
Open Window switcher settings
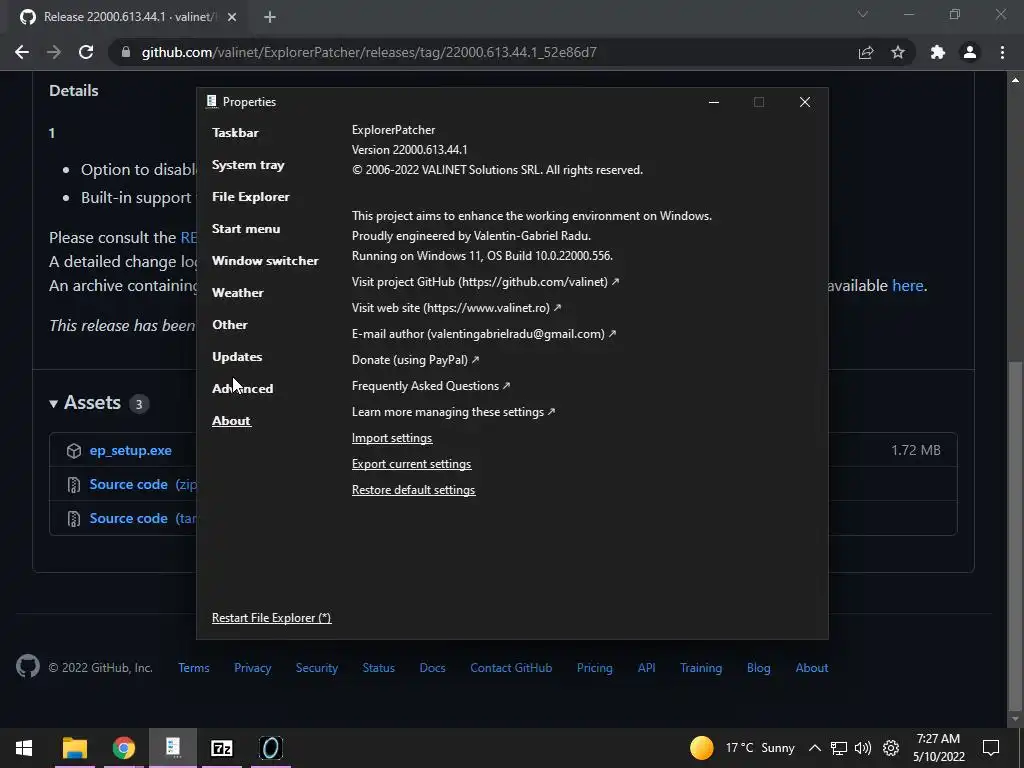(x=265, y=261)
